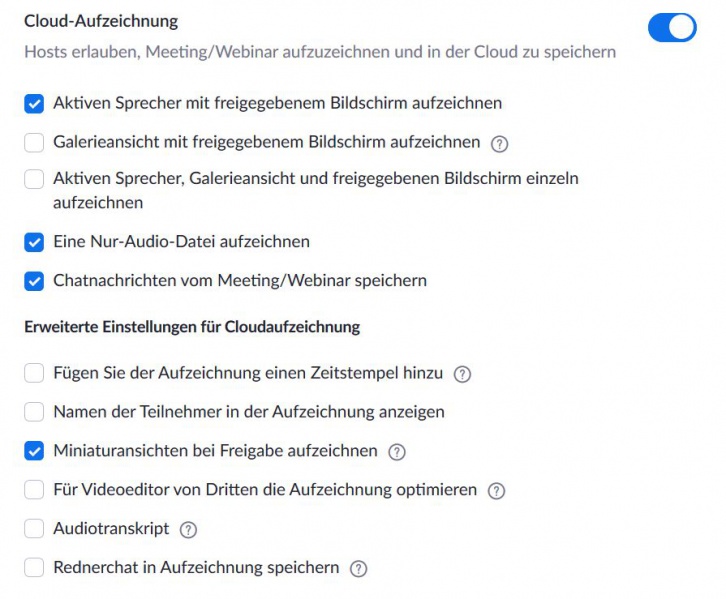Image resolution: width=726 pixels, height=599 pixels.
Task: Click the Cloud-Aufzeichnung heading text
Action: 101,22
